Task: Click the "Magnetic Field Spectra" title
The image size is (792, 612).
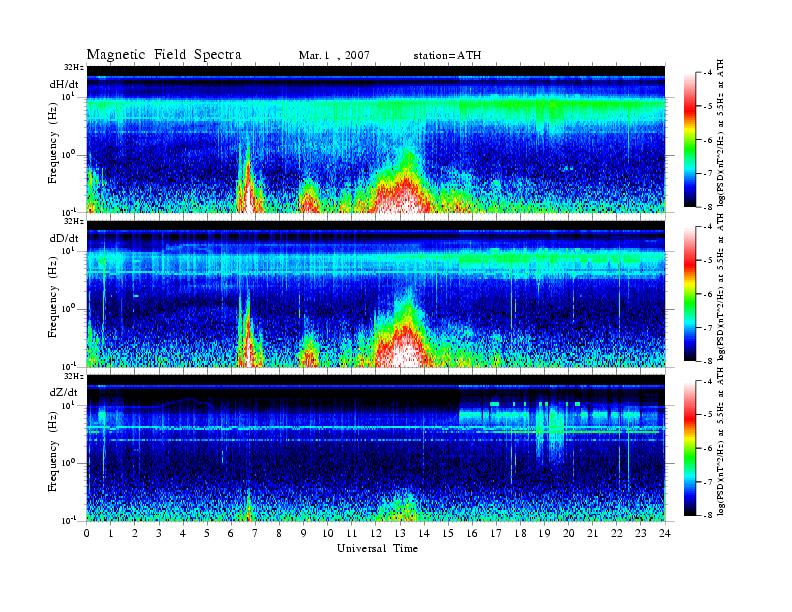Action: tap(164, 55)
